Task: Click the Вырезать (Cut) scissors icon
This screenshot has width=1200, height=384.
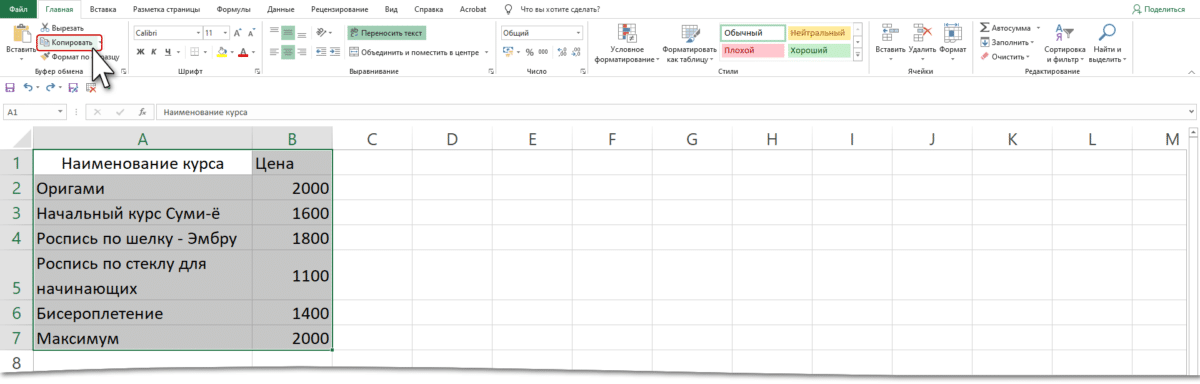Action: pyautogui.click(x=46, y=29)
